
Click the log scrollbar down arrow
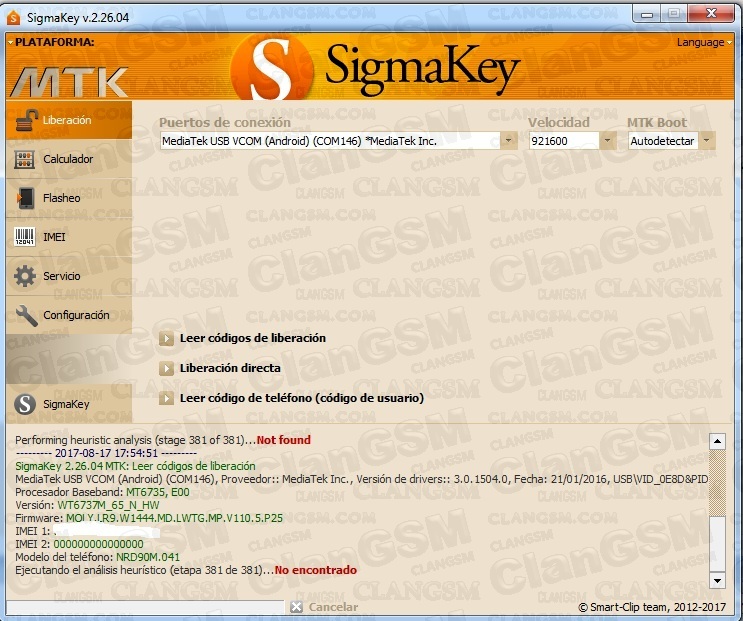[717, 580]
